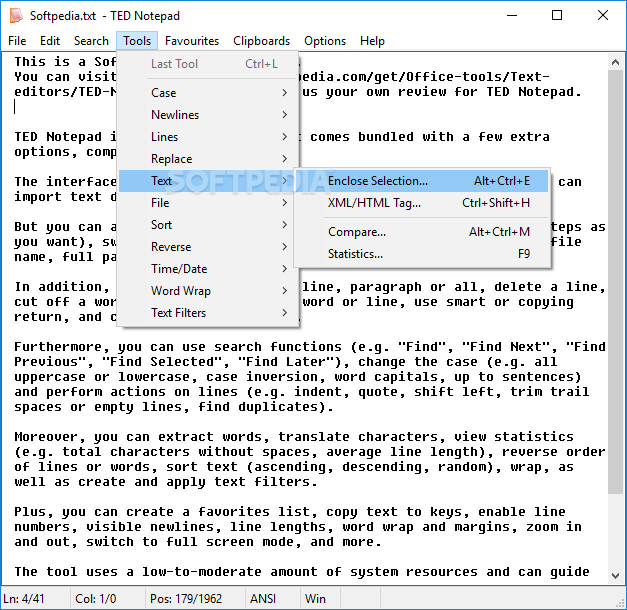The width and height of the screenshot is (627, 610).
Task: Select the highlighted Text submenu item
Action: (x=208, y=181)
